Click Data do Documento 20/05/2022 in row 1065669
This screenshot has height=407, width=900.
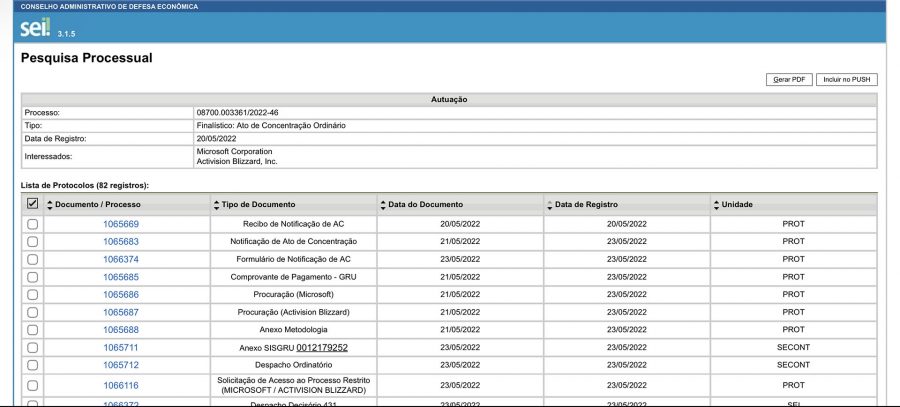pyautogui.click(x=460, y=224)
